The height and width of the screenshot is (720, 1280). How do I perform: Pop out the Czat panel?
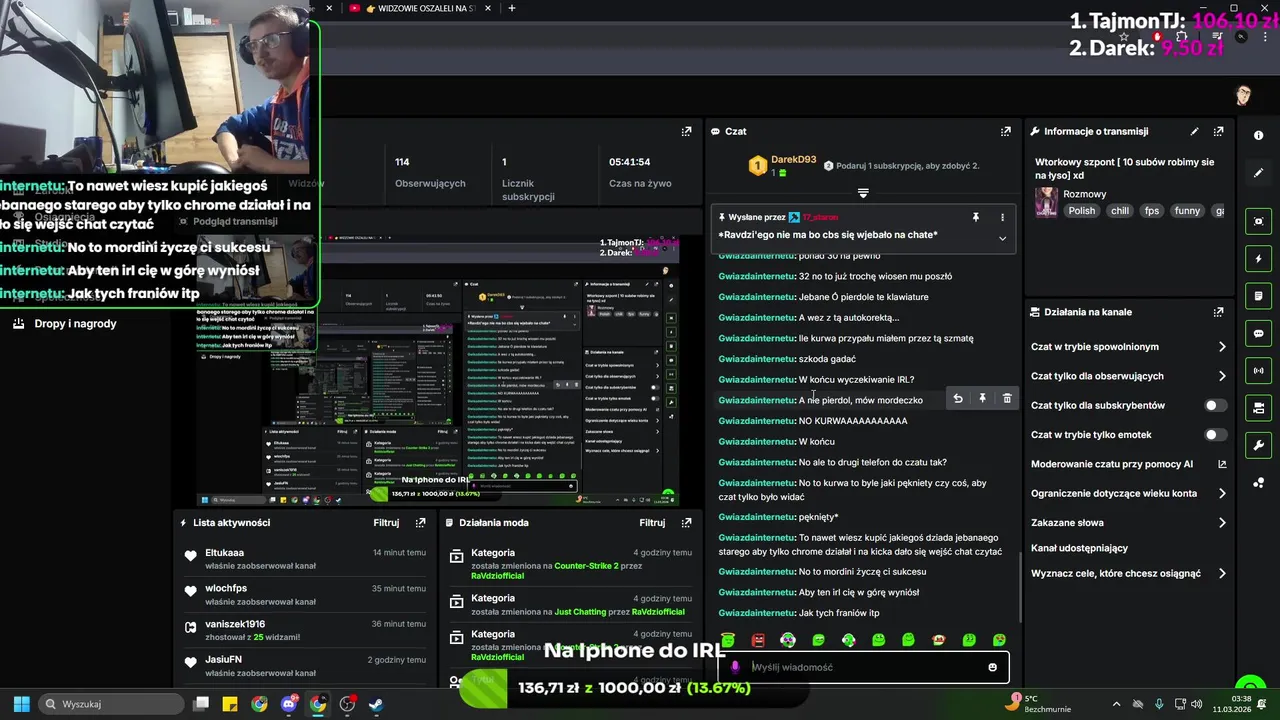coord(1005,131)
